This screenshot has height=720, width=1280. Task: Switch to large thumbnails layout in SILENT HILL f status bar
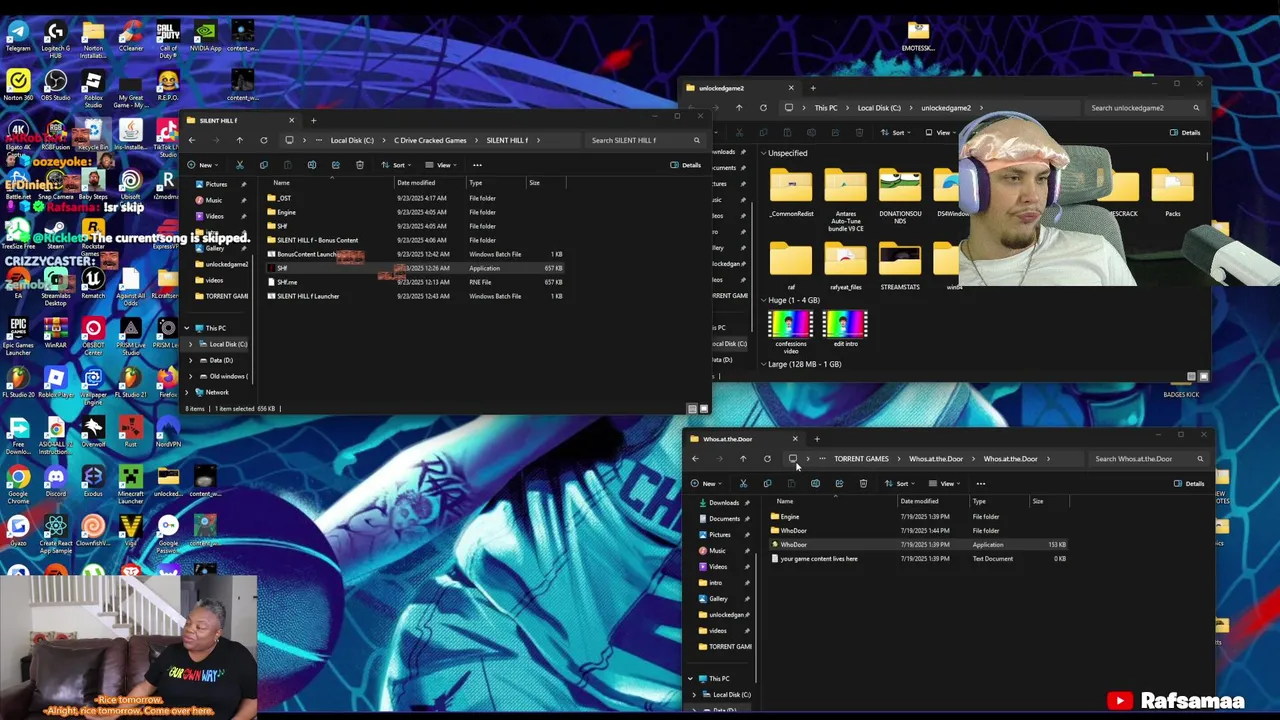704,409
